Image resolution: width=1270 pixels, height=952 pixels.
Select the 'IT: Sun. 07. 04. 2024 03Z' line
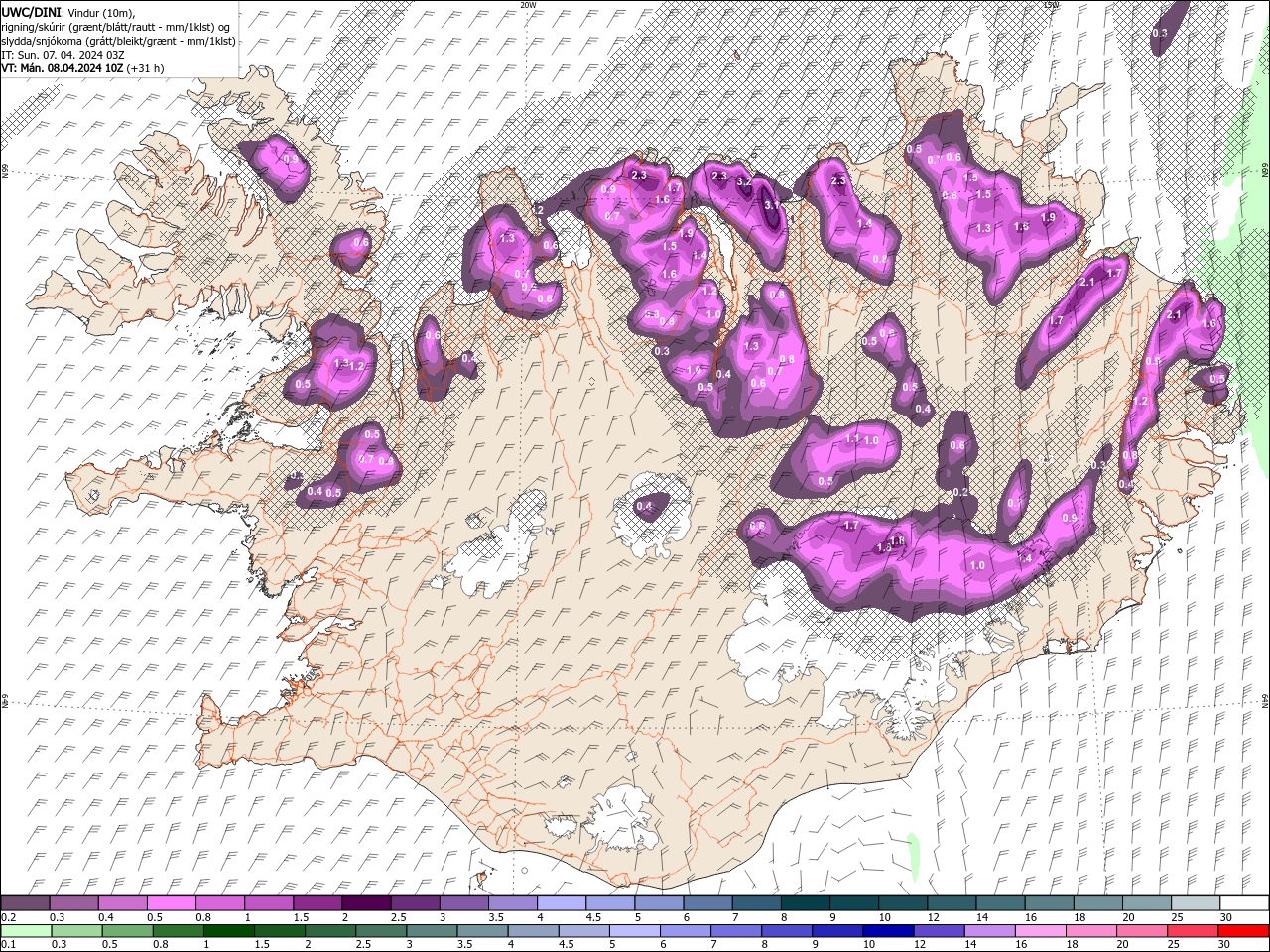[x=62, y=55]
